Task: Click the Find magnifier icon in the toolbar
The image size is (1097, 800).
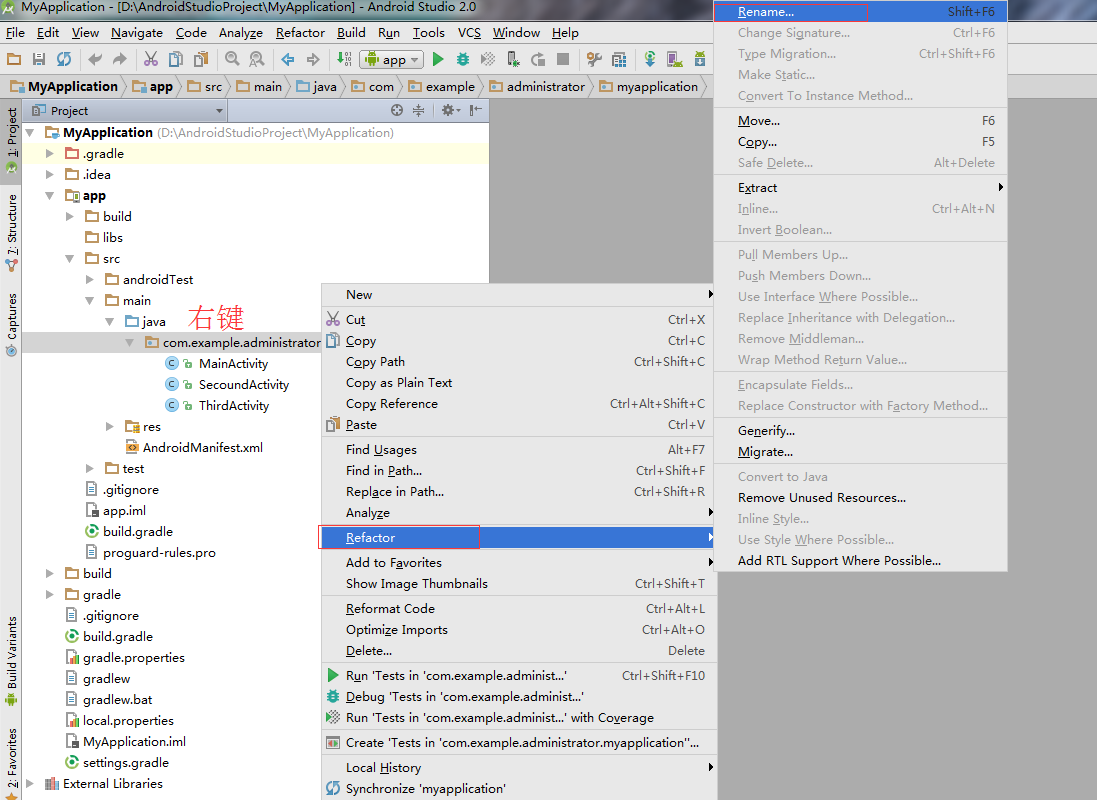Action: [232, 60]
